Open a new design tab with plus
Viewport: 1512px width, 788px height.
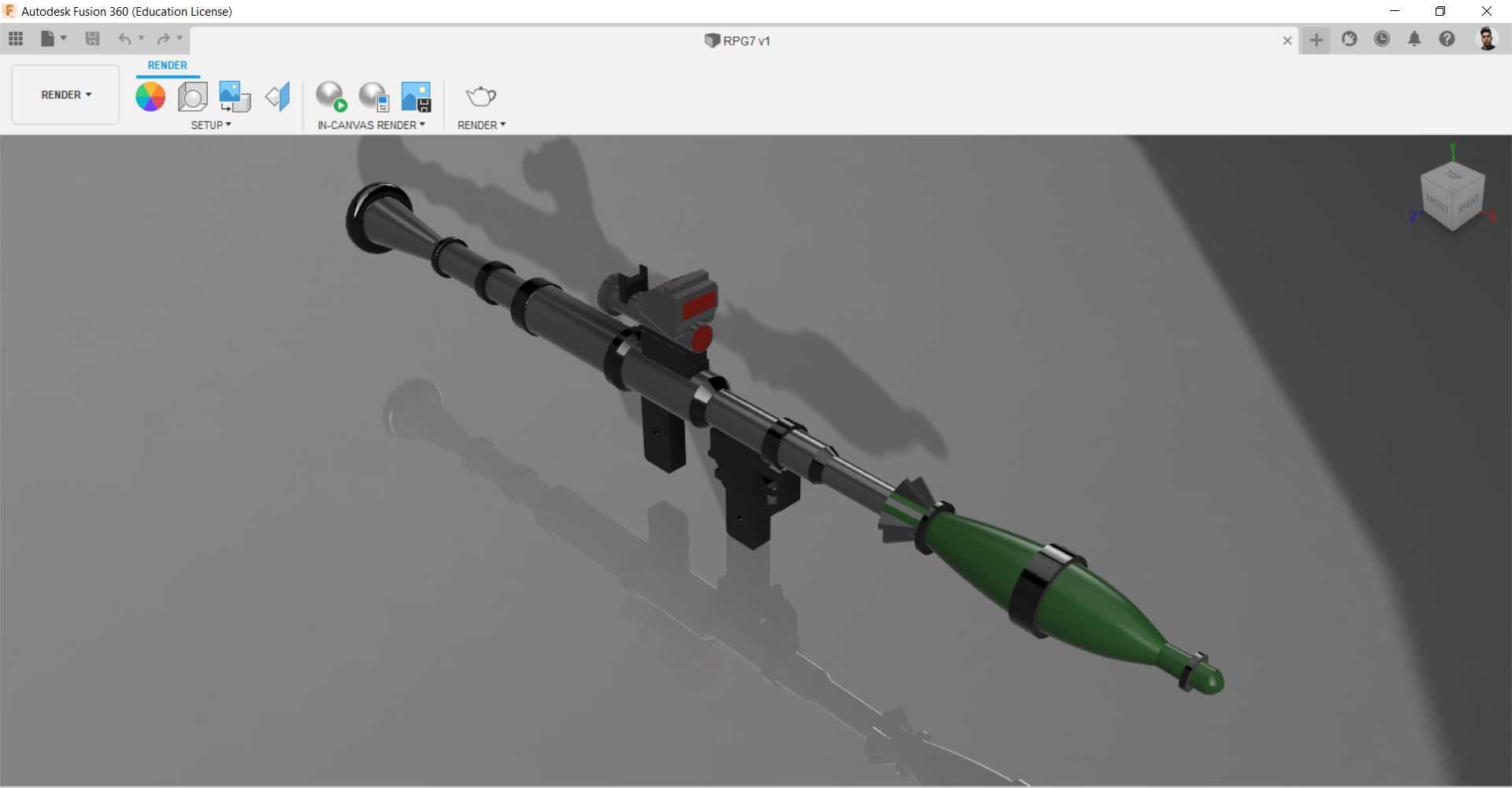(1316, 40)
